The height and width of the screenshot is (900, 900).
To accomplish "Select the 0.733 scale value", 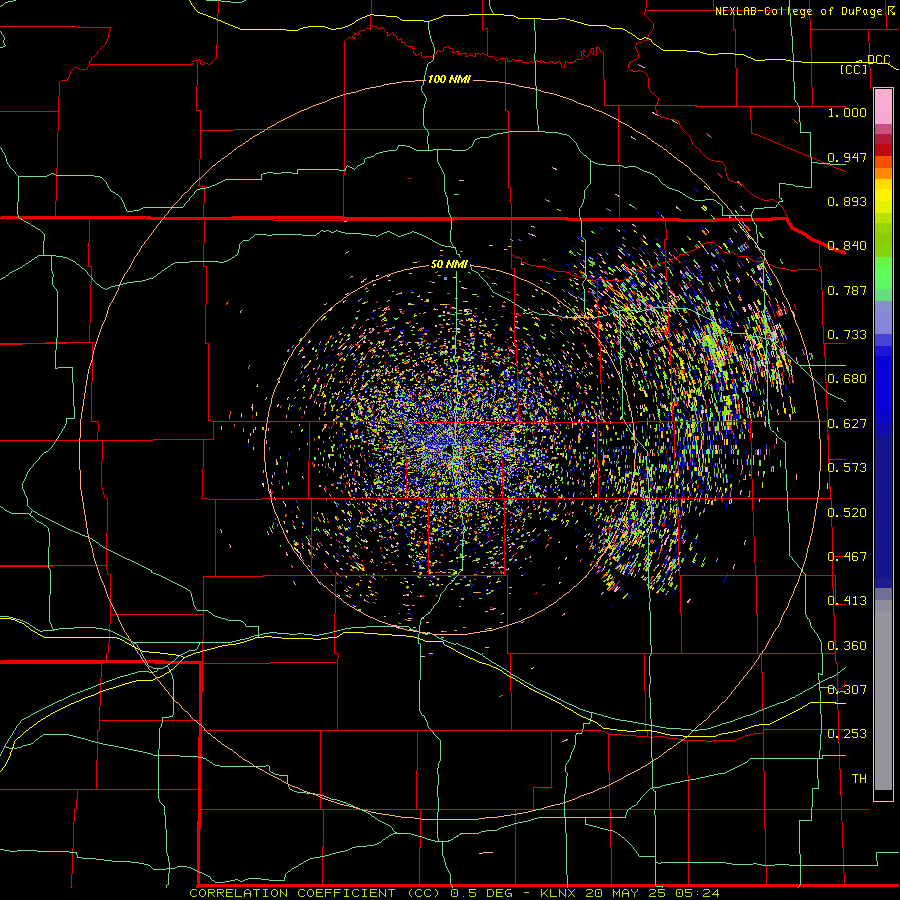I will (847, 335).
